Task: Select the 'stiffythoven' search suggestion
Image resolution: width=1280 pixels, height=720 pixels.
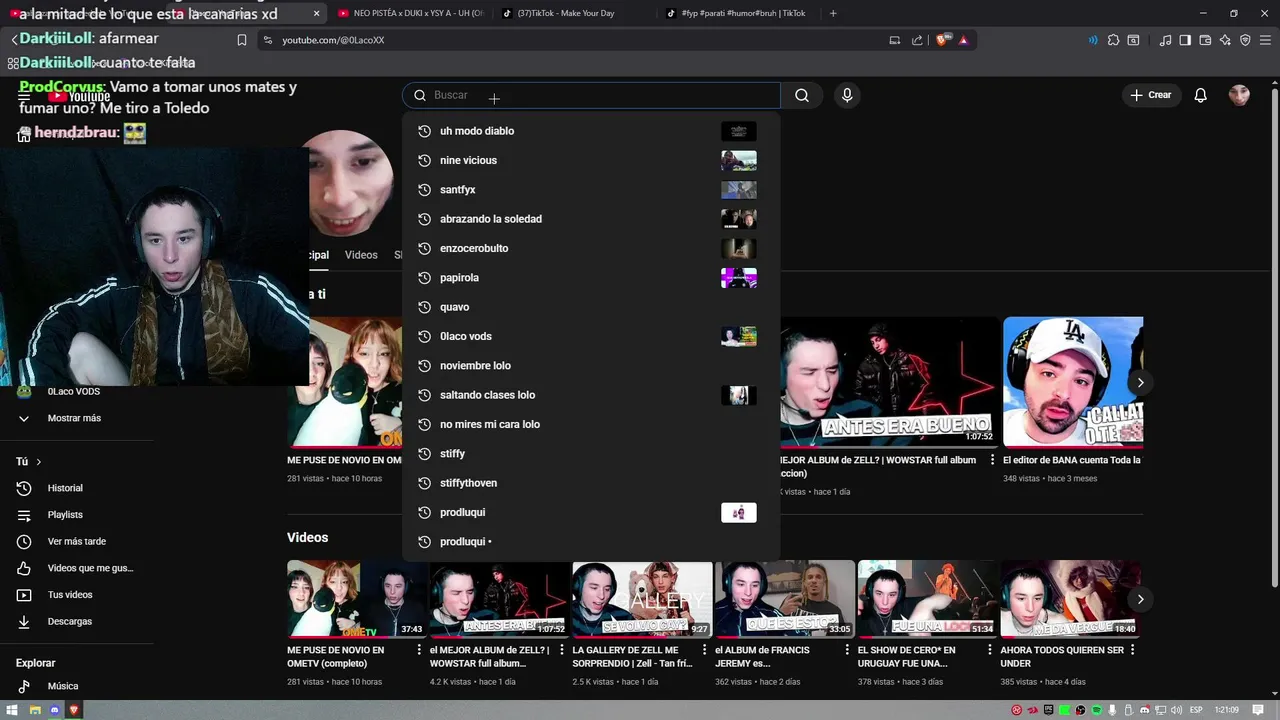Action: tap(591, 483)
